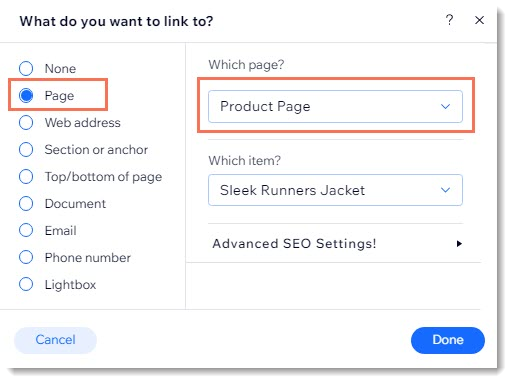The image size is (512, 383).
Task: Click the Cancel button
Action: tap(55, 340)
